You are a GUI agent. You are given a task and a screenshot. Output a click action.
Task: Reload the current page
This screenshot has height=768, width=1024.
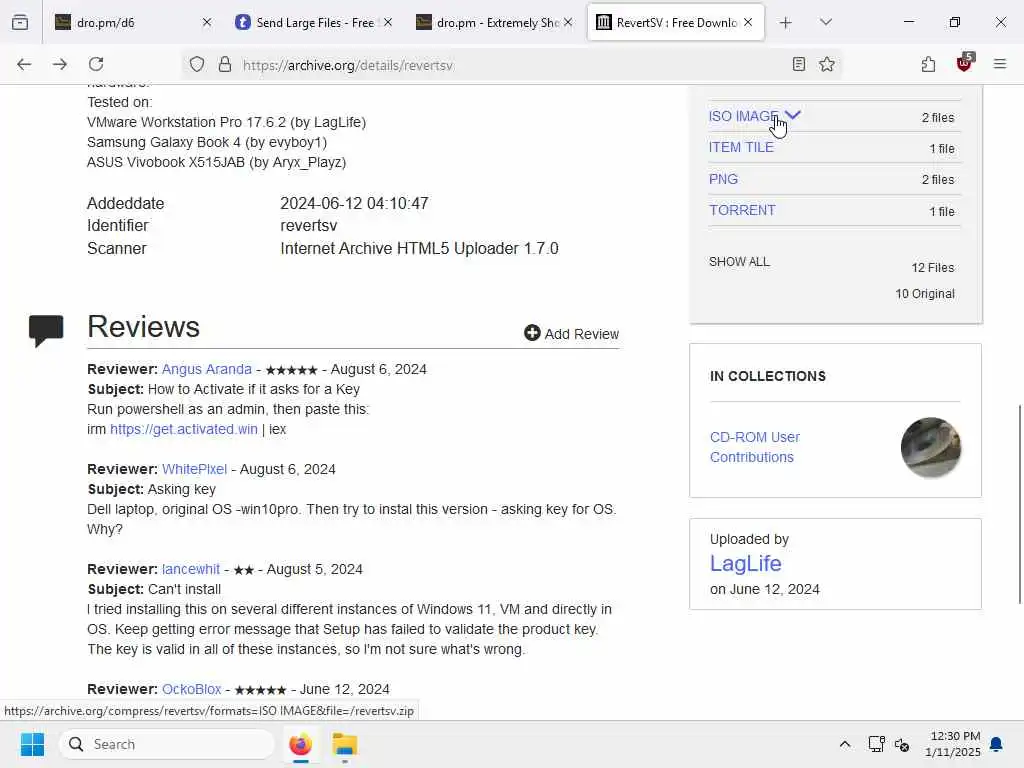pos(96,64)
